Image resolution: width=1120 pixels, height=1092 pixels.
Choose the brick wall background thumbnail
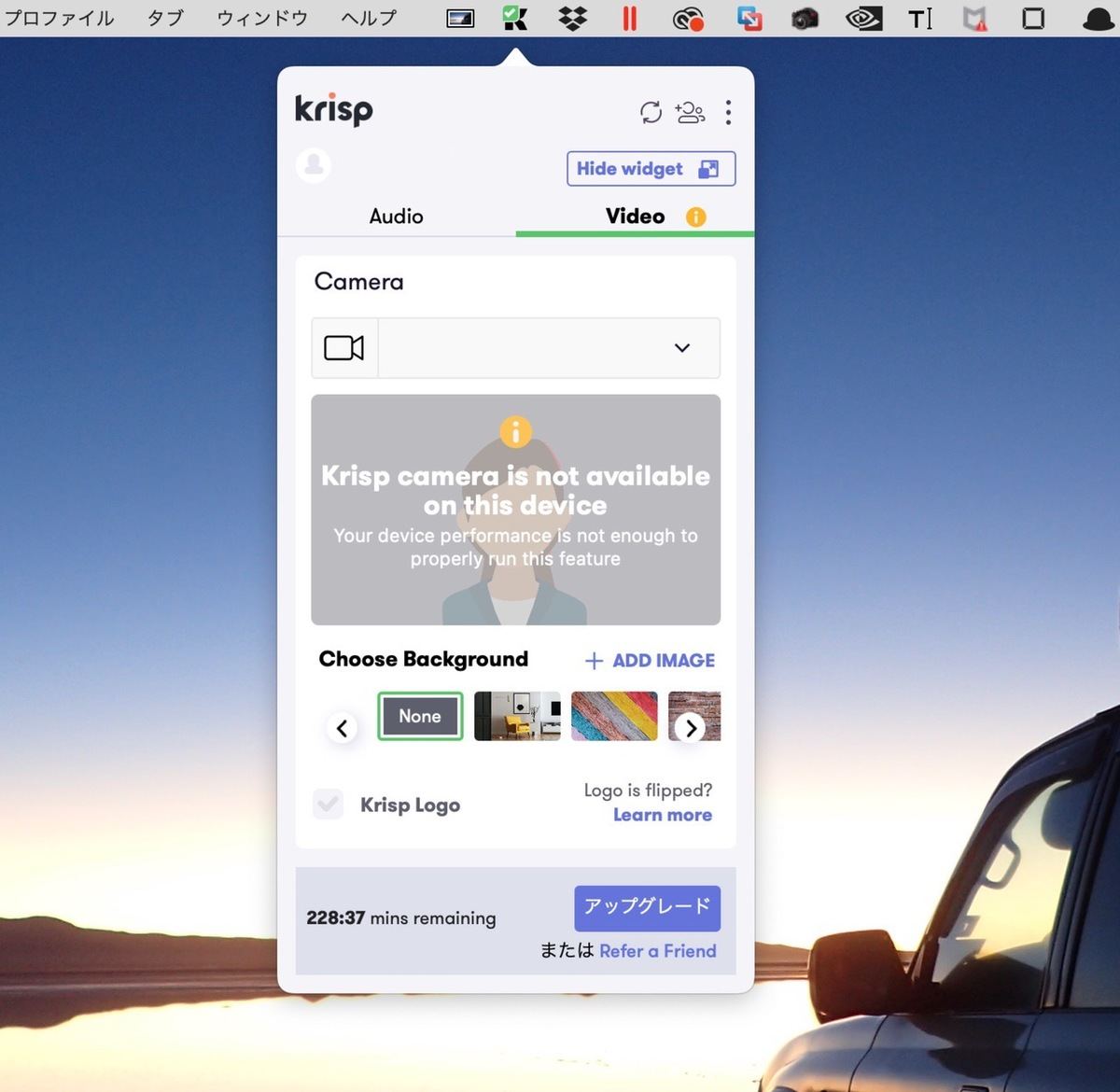pos(694,716)
